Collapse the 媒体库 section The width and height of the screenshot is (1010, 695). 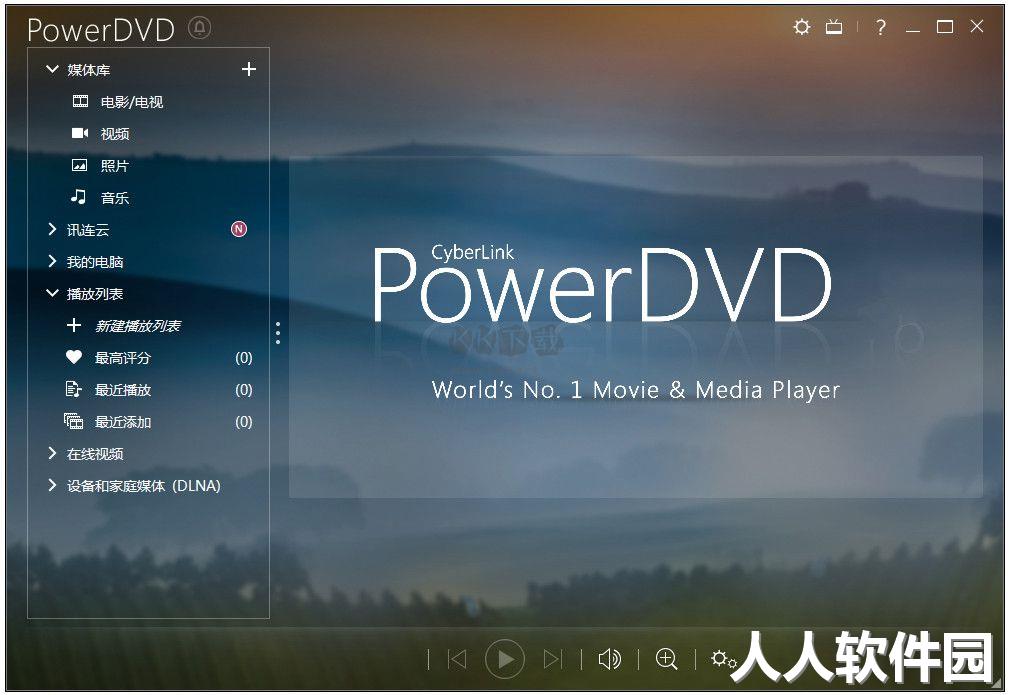coord(52,69)
